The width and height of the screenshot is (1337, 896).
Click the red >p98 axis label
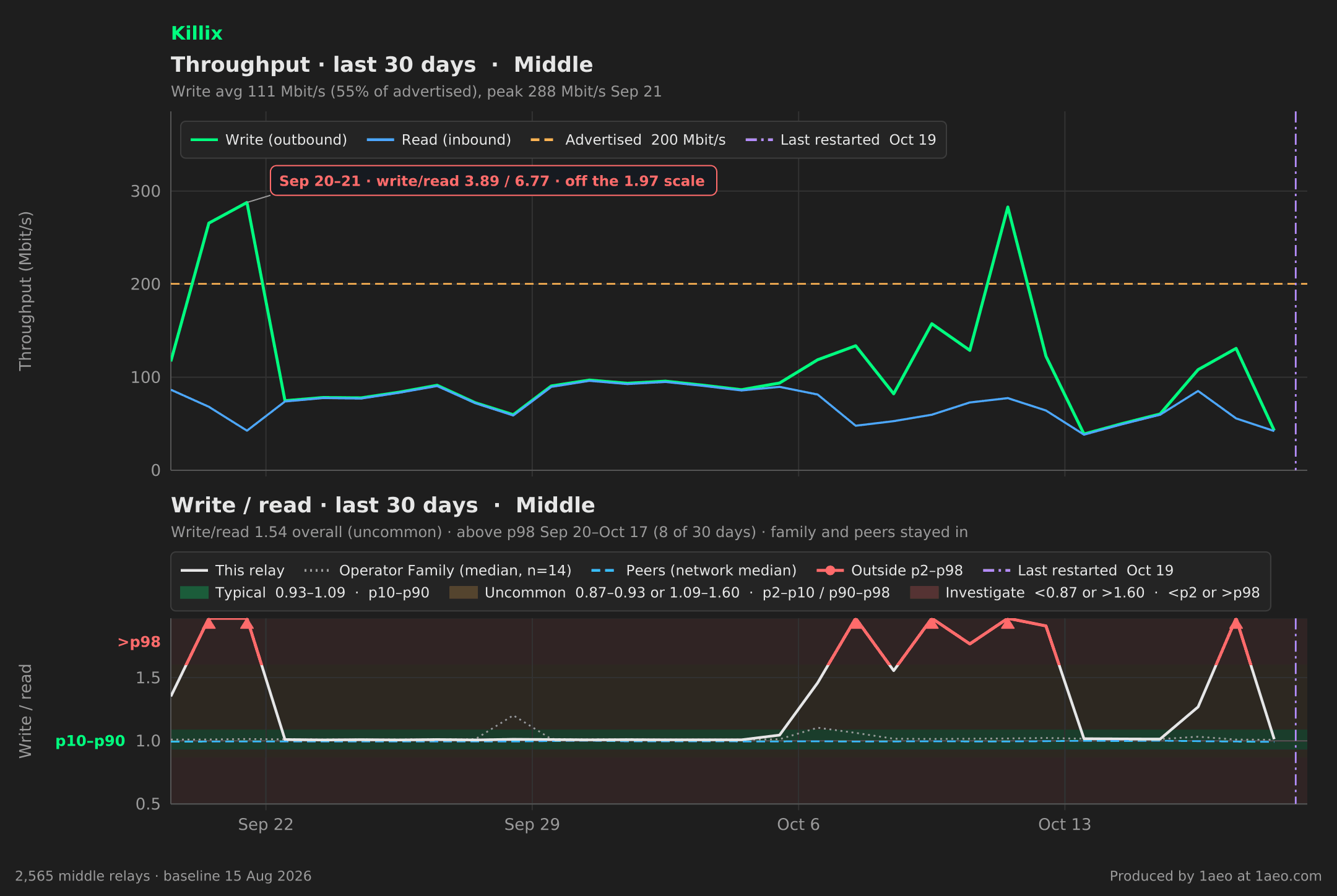[x=139, y=642]
